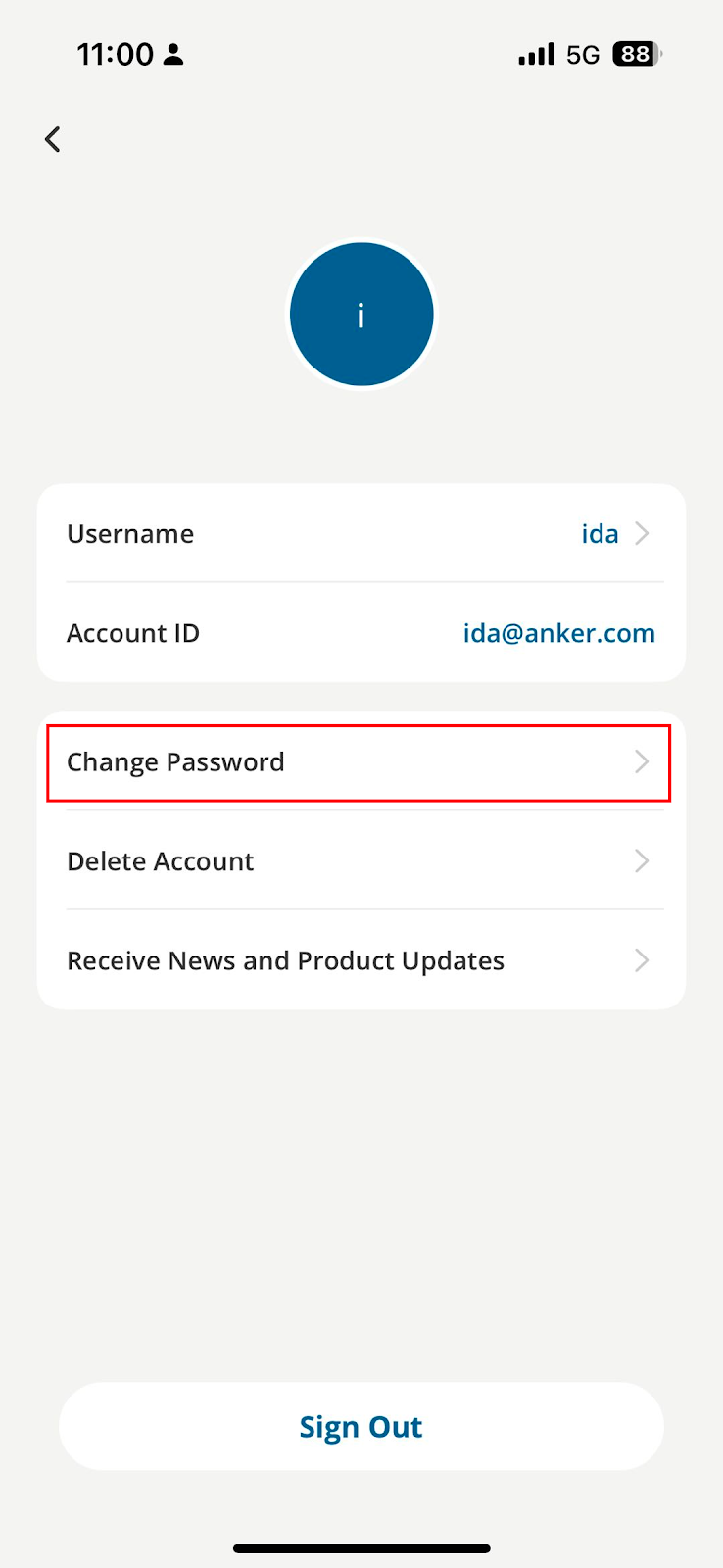Select the Change Password label

(x=175, y=762)
